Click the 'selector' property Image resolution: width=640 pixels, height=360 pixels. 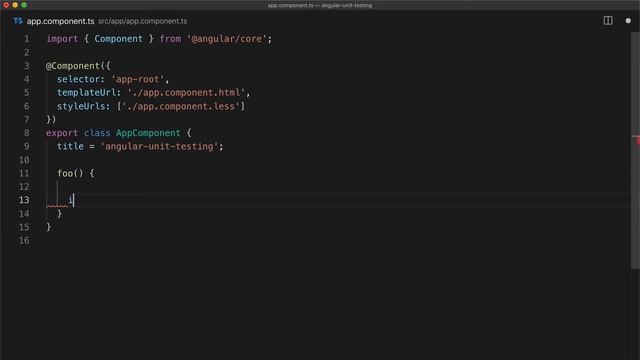tap(78, 79)
